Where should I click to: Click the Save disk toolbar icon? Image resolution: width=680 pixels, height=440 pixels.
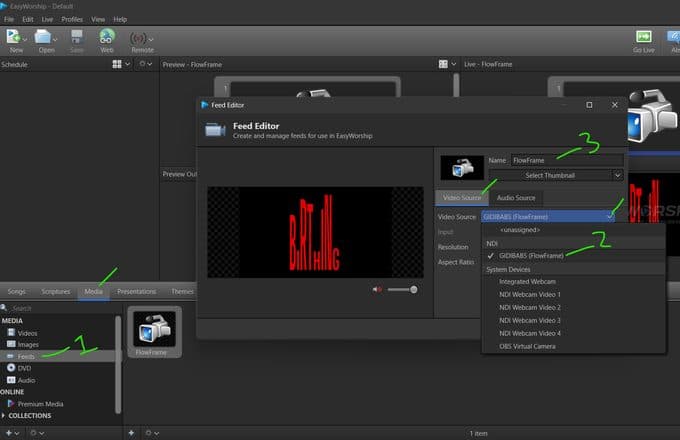(x=77, y=37)
